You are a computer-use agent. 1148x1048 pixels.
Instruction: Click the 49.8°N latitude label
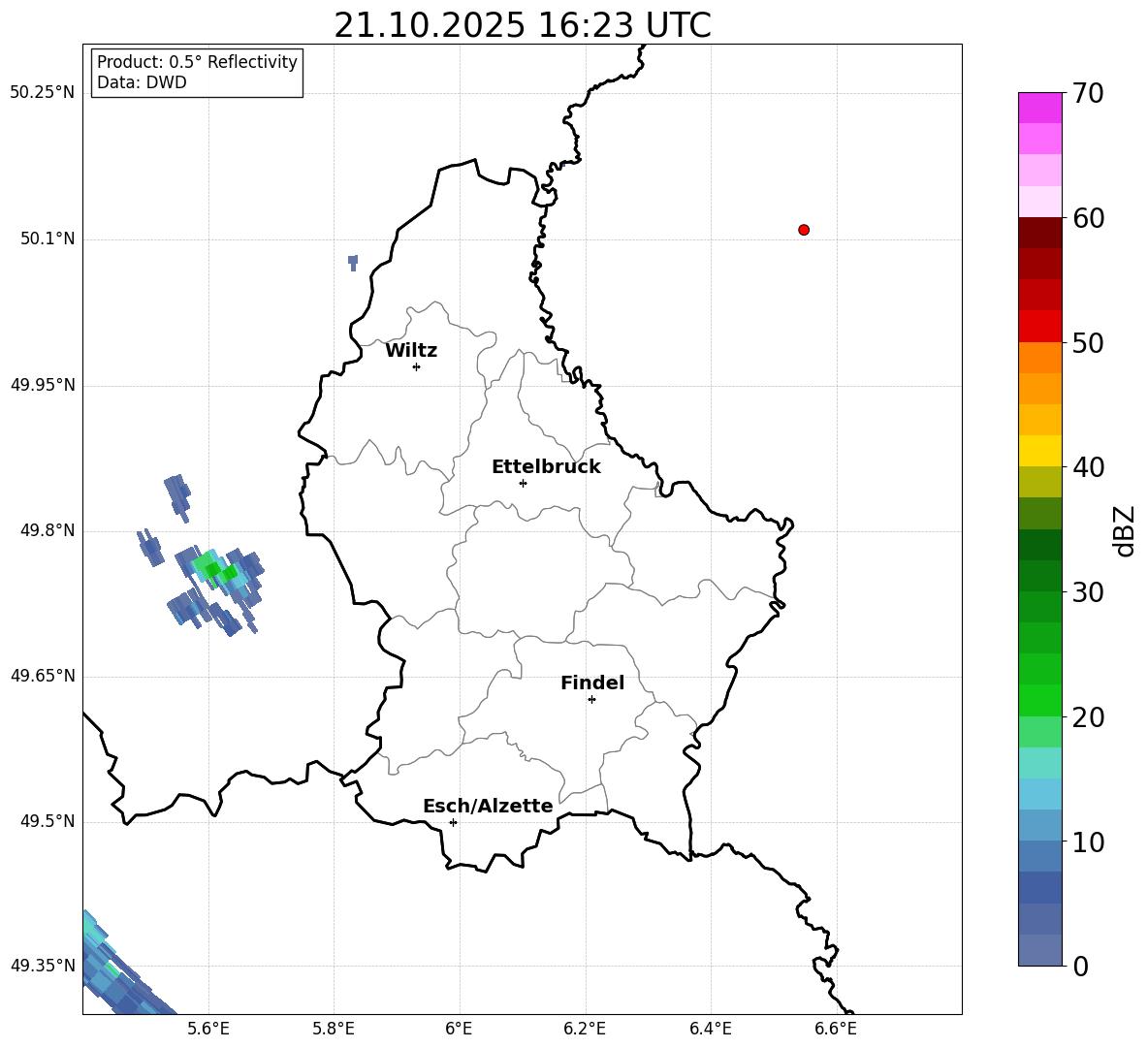(x=48, y=530)
